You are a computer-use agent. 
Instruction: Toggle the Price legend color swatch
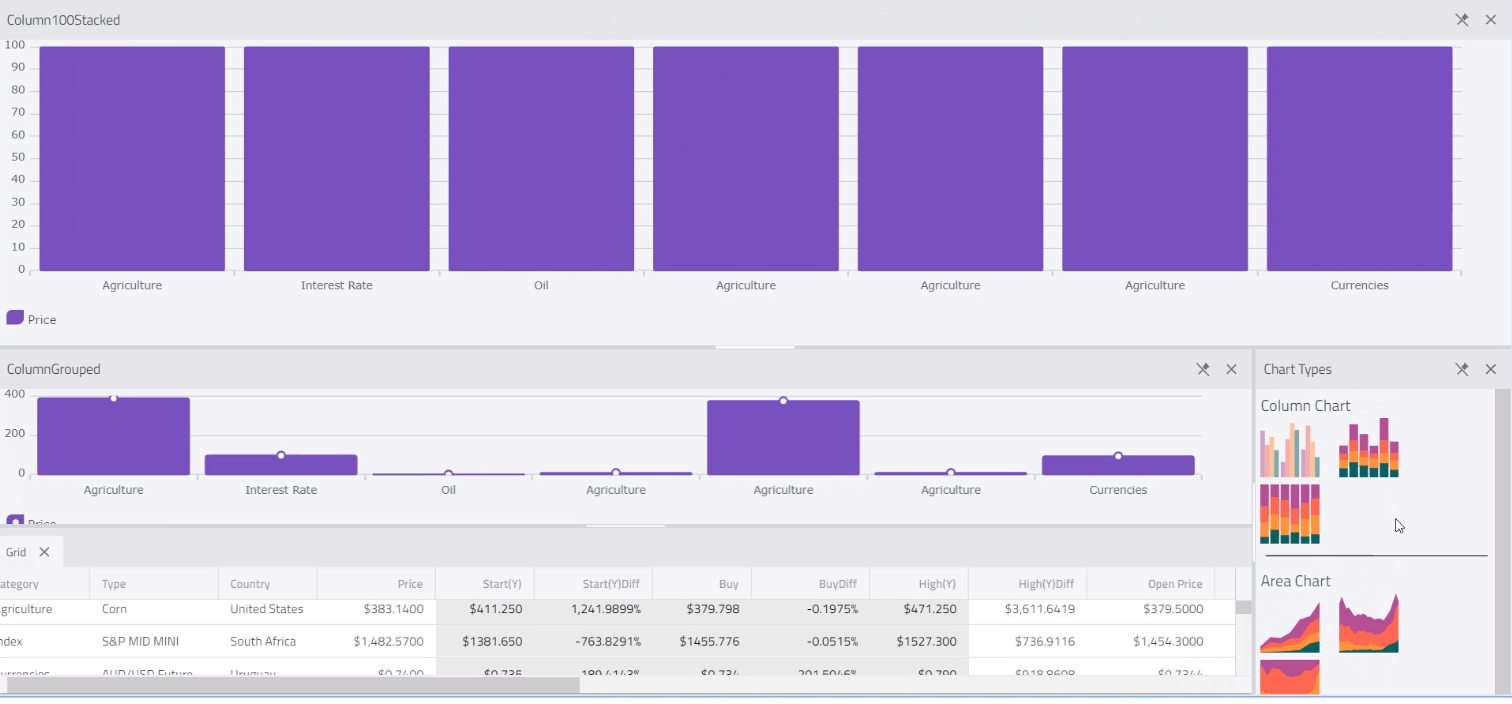(14, 318)
